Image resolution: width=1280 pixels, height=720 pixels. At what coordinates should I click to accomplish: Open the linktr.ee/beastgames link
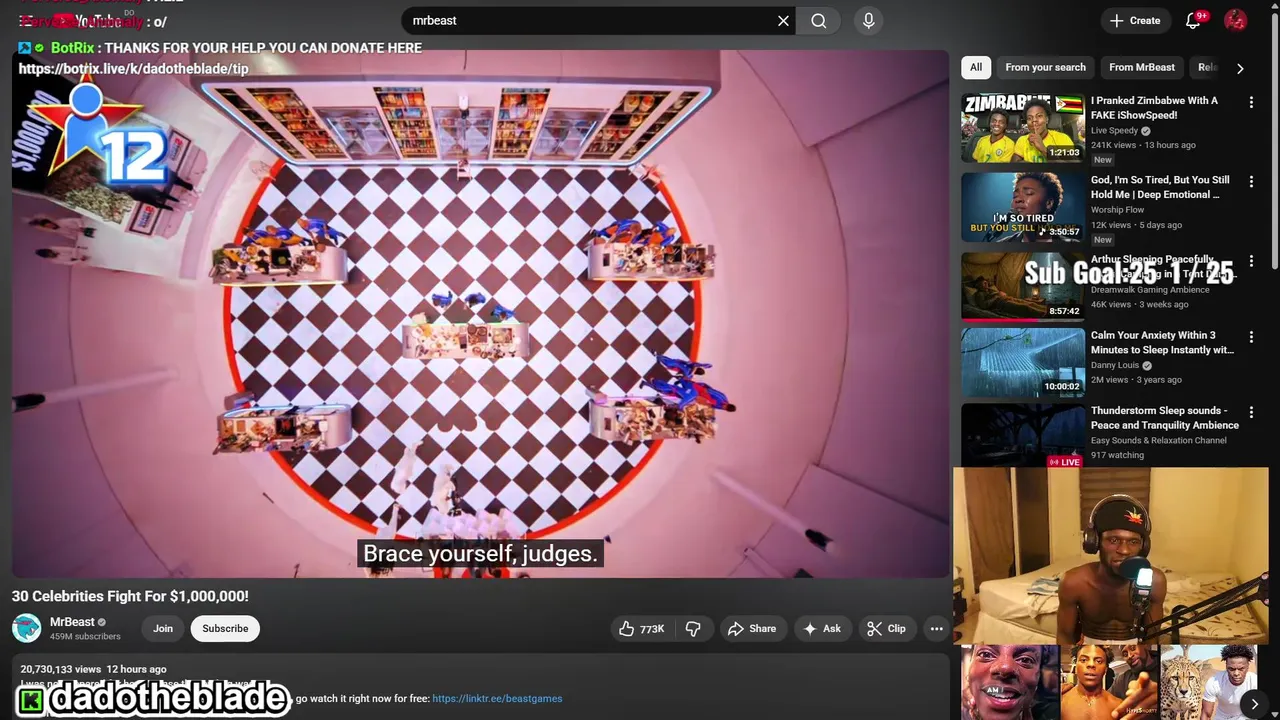(497, 699)
